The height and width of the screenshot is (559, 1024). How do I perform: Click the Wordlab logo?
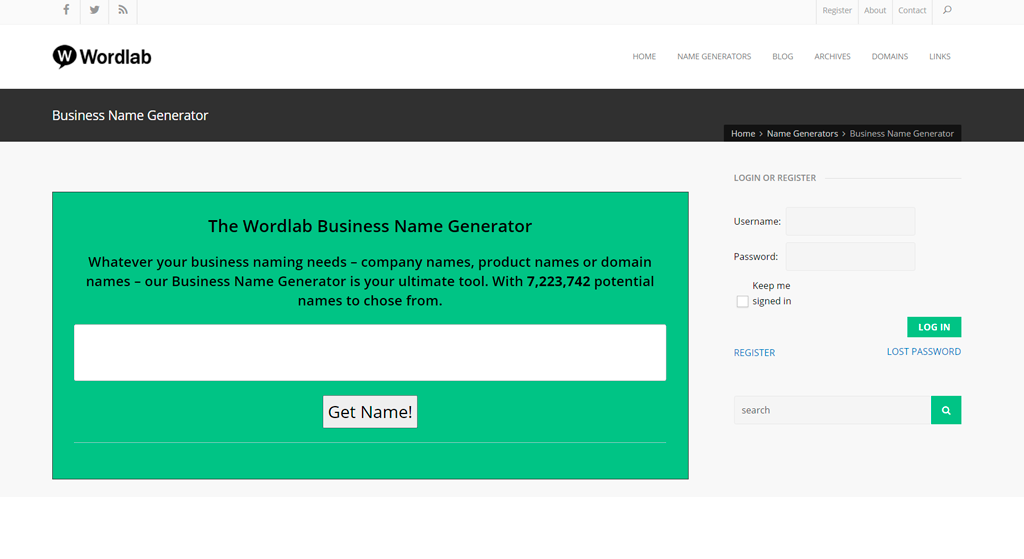tap(102, 57)
